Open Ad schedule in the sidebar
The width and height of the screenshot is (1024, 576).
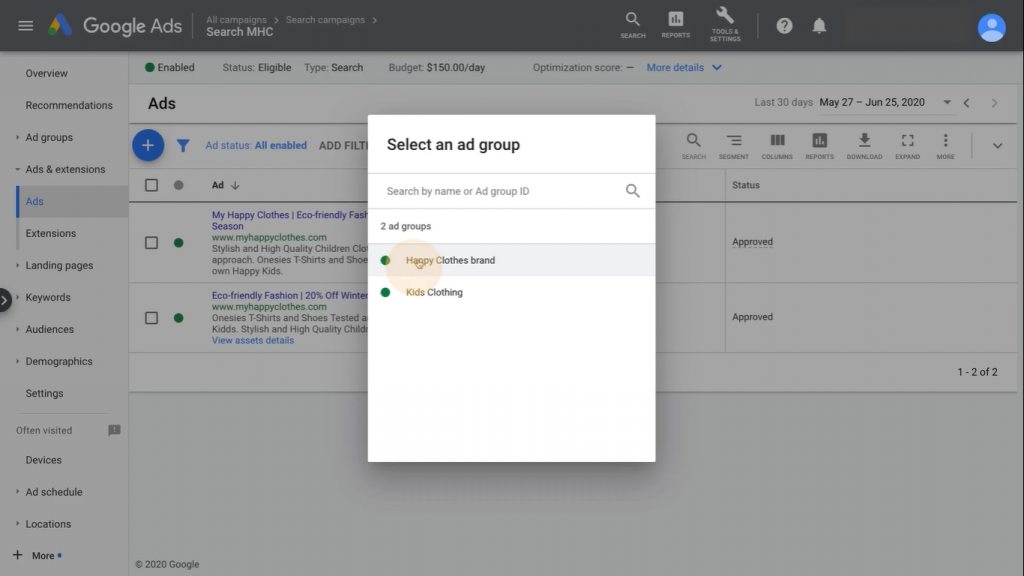[54, 492]
